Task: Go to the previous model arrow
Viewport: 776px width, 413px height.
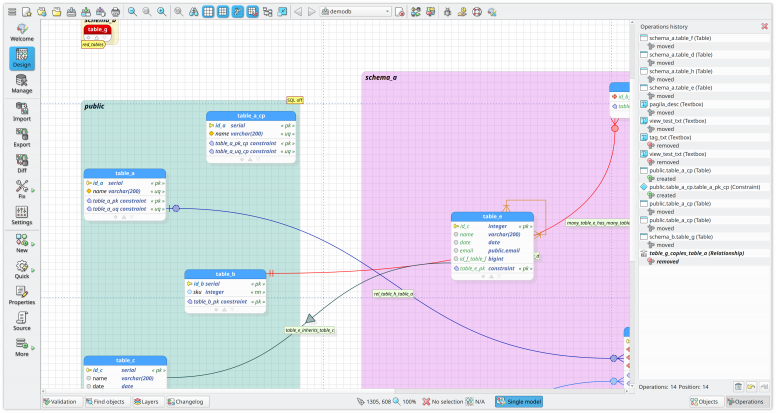Action: [x=298, y=11]
